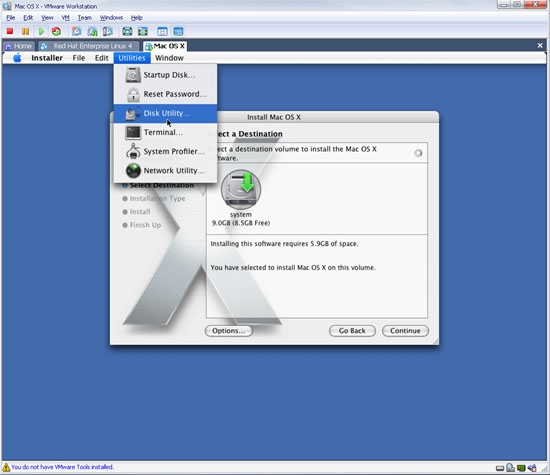Open the Team menu

pyautogui.click(x=85, y=18)
